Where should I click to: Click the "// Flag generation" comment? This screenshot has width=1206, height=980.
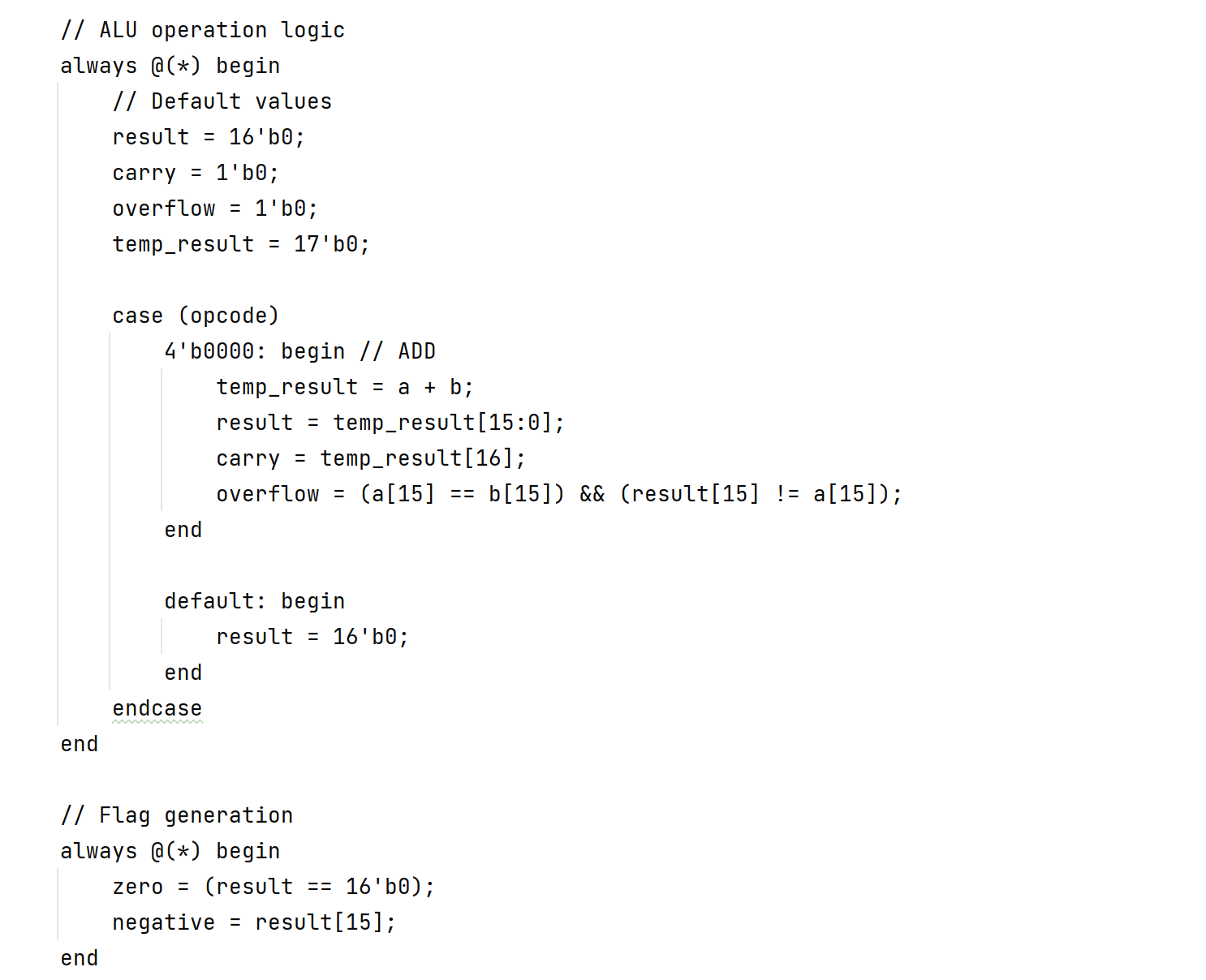pyautogui.click(x=176, y=815)
